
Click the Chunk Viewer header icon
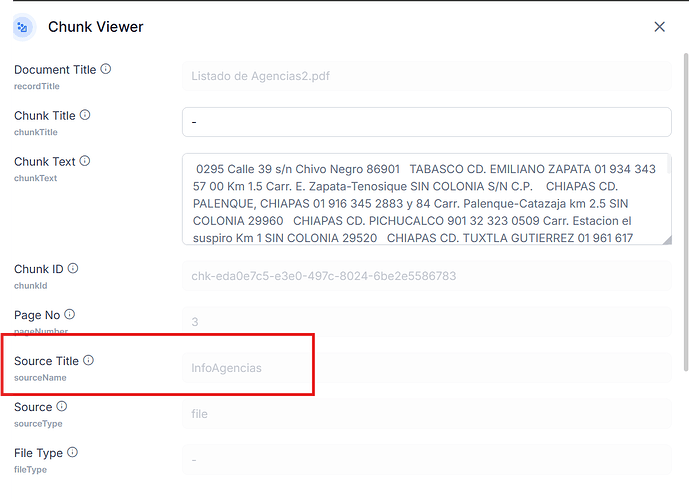[23, 27]
